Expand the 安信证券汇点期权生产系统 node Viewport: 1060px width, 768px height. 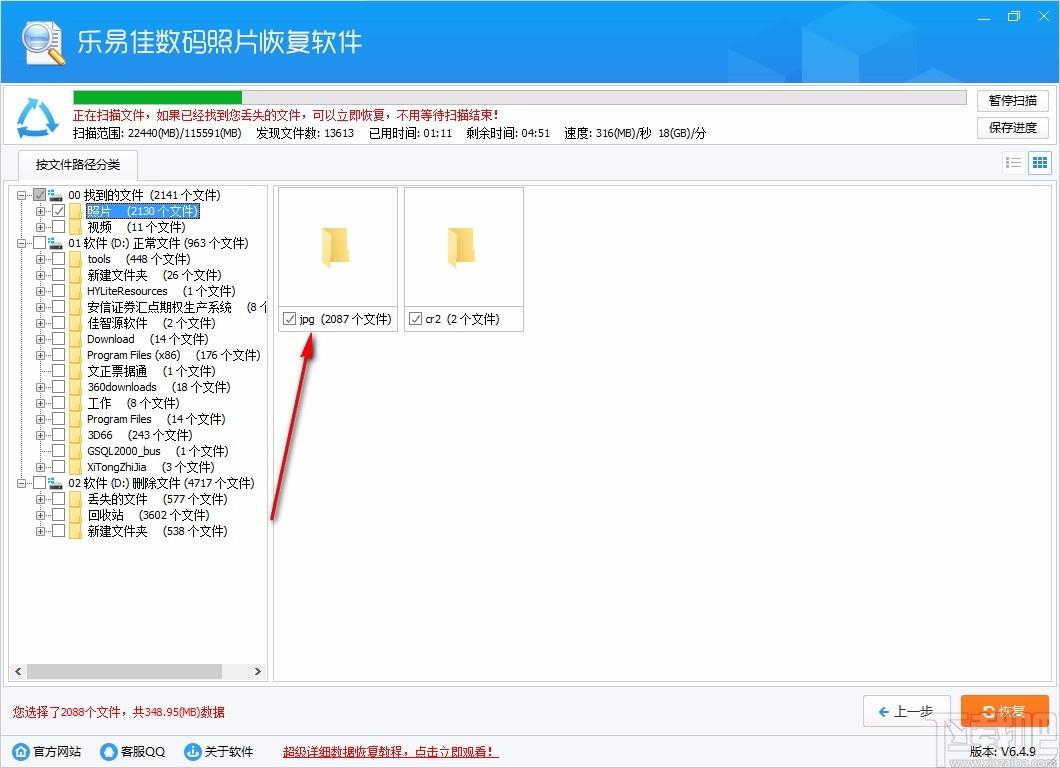41,307
